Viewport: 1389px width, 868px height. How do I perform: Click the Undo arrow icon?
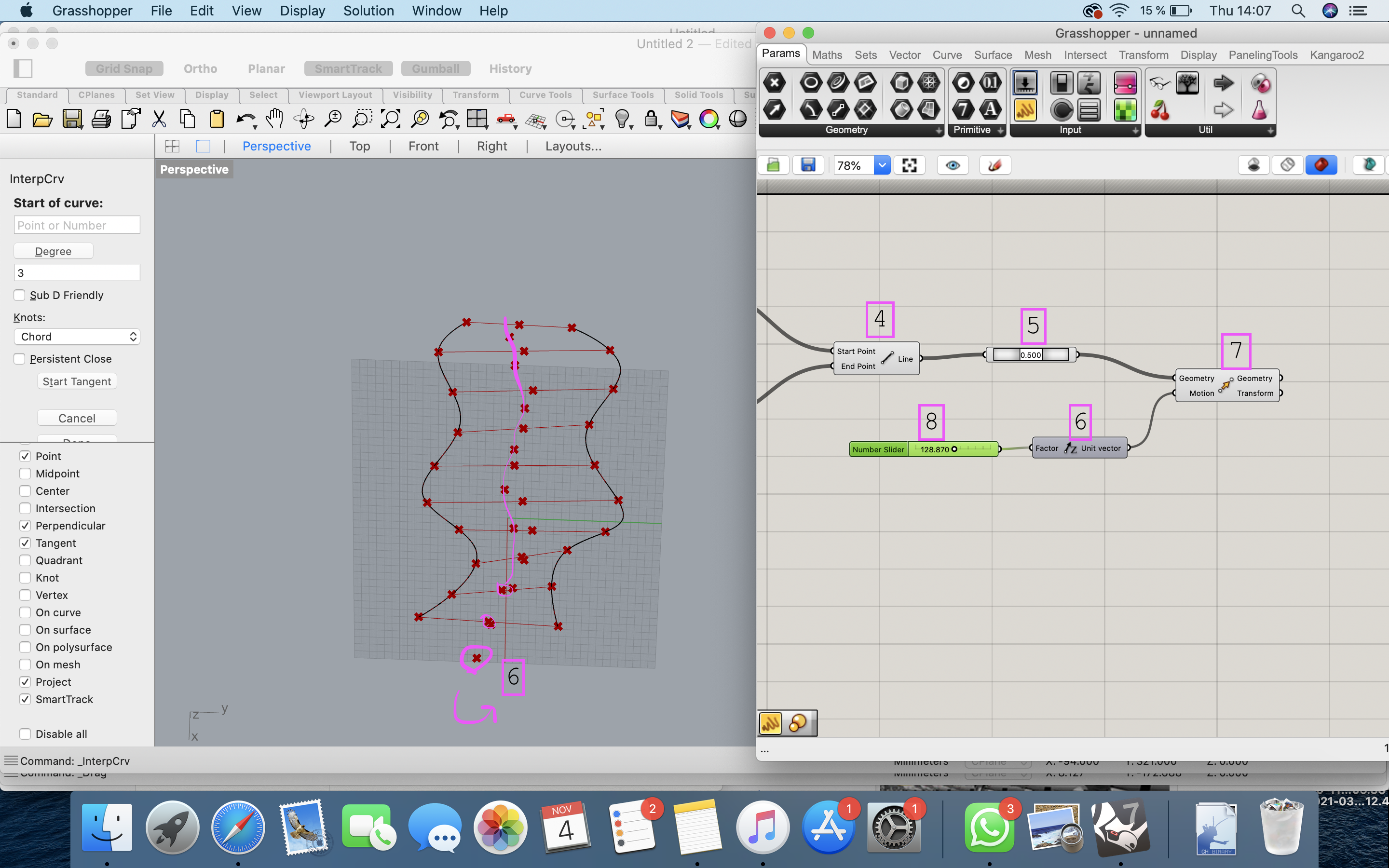pyautogui.click(x=246, y=120)
